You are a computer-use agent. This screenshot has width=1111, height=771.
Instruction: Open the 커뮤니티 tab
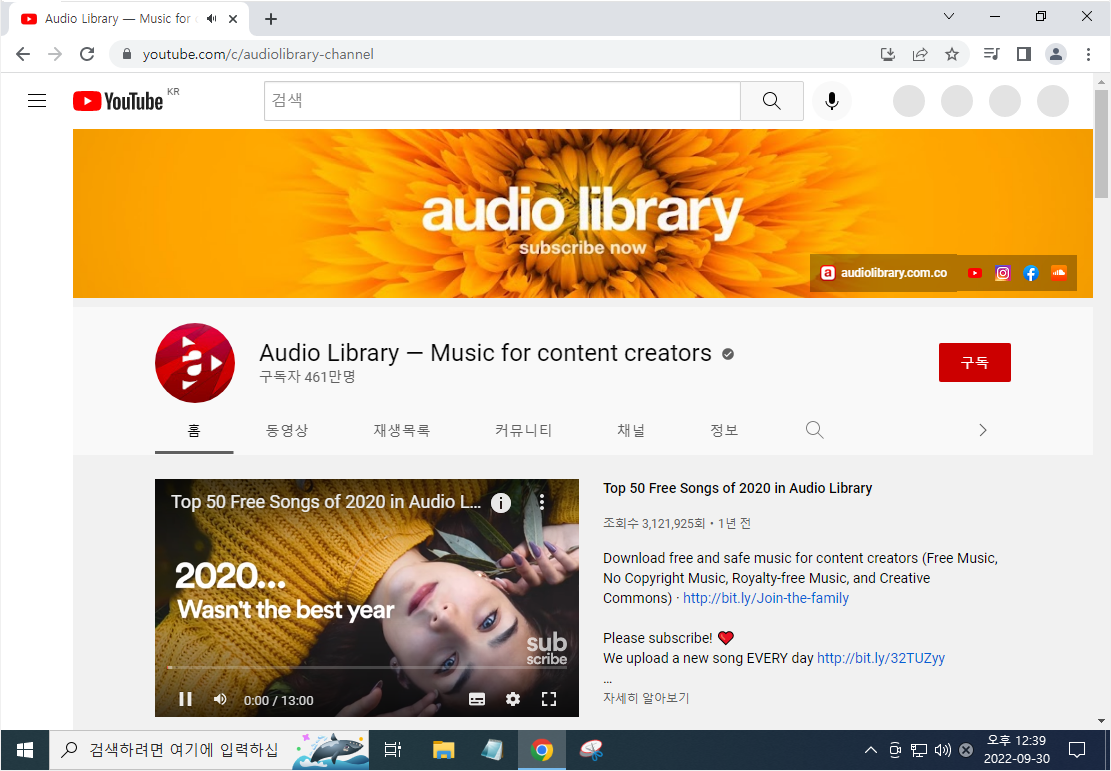(524, 430)
